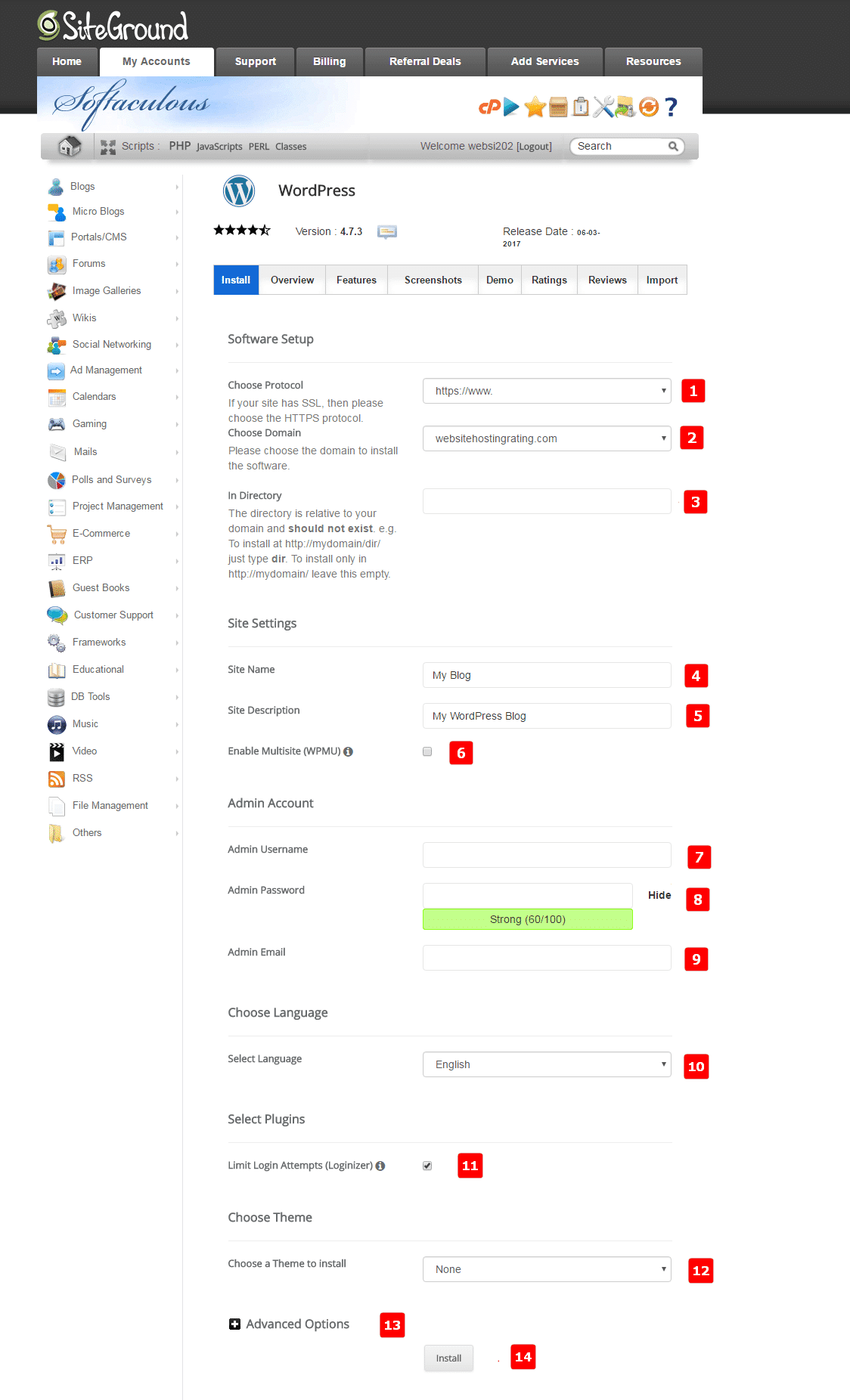Screen dimensions: 850x1400
Task: Click Hide next to Admin Password
Action: click(659, 895)
